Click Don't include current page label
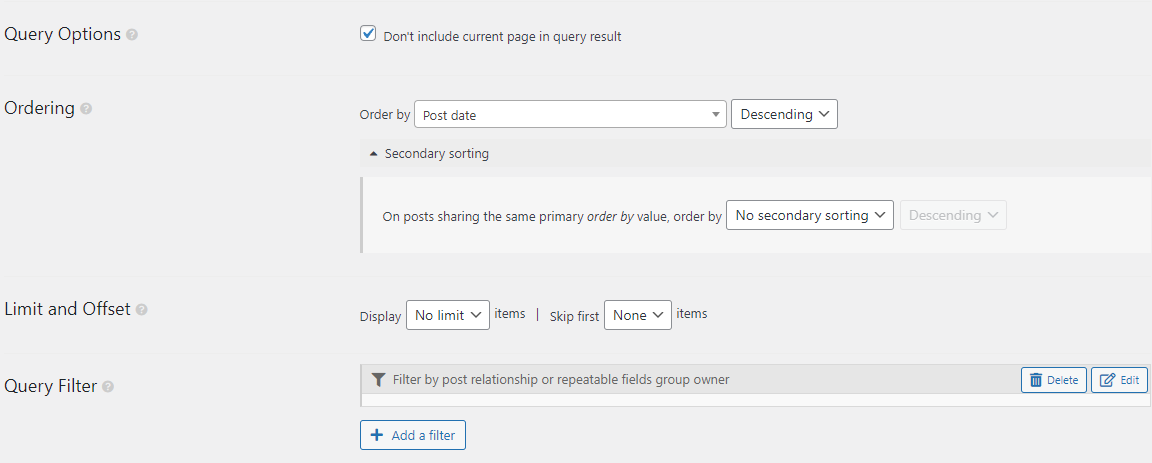The height and width of the screenshot is (463, 1152). 503,36
